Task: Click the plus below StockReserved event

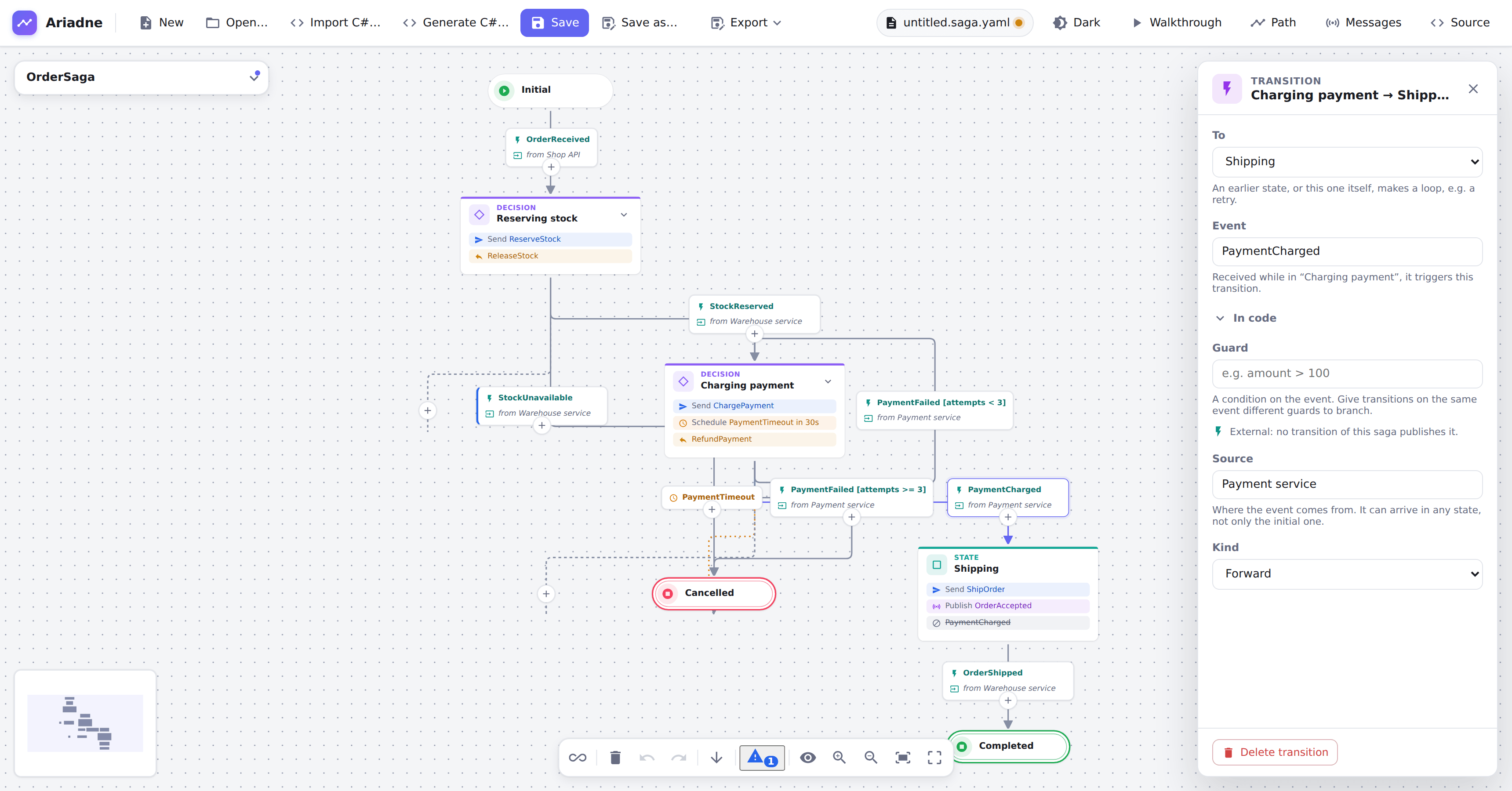Action: point(754,334)
